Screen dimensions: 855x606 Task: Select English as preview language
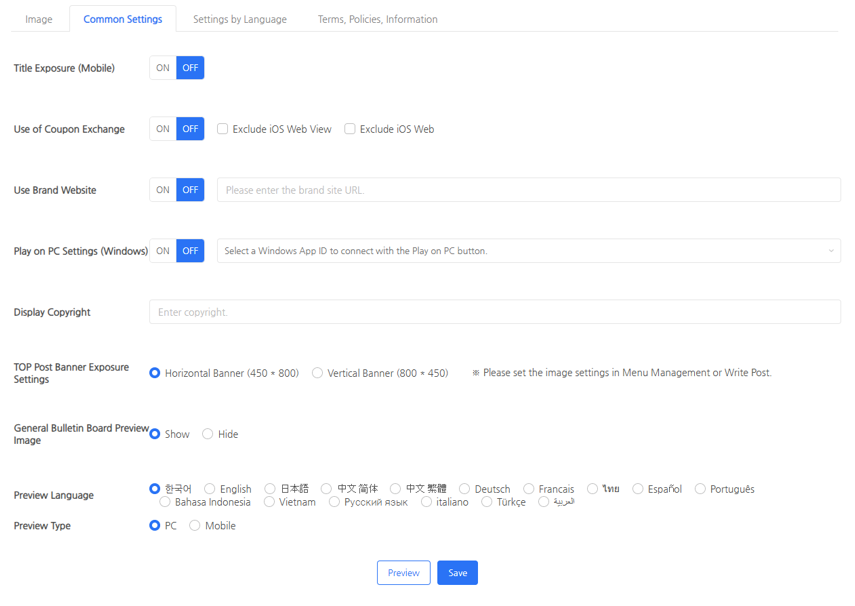[x=210, y=489]
